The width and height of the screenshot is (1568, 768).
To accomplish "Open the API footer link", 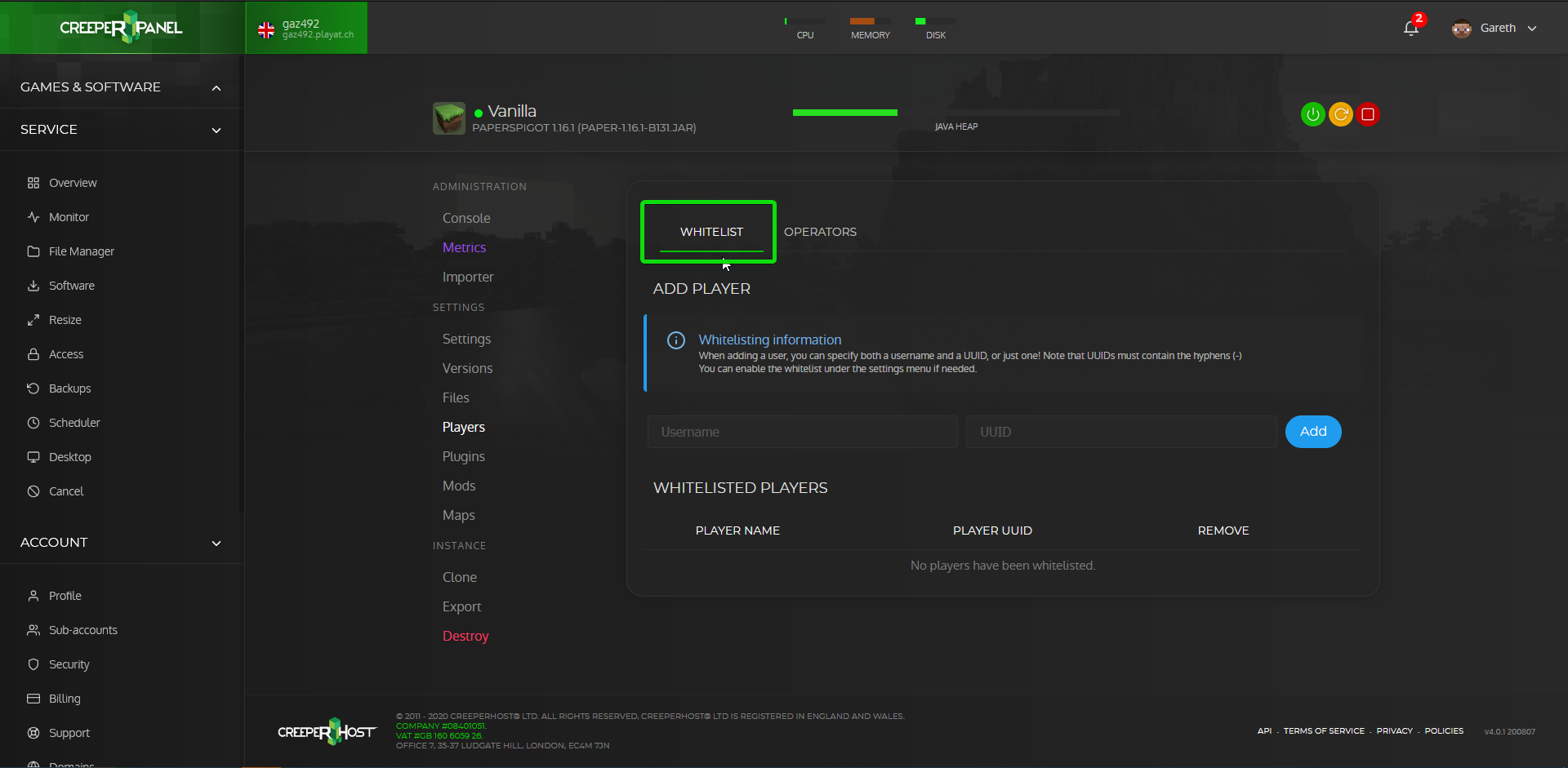I will [x=1264, y=731].
